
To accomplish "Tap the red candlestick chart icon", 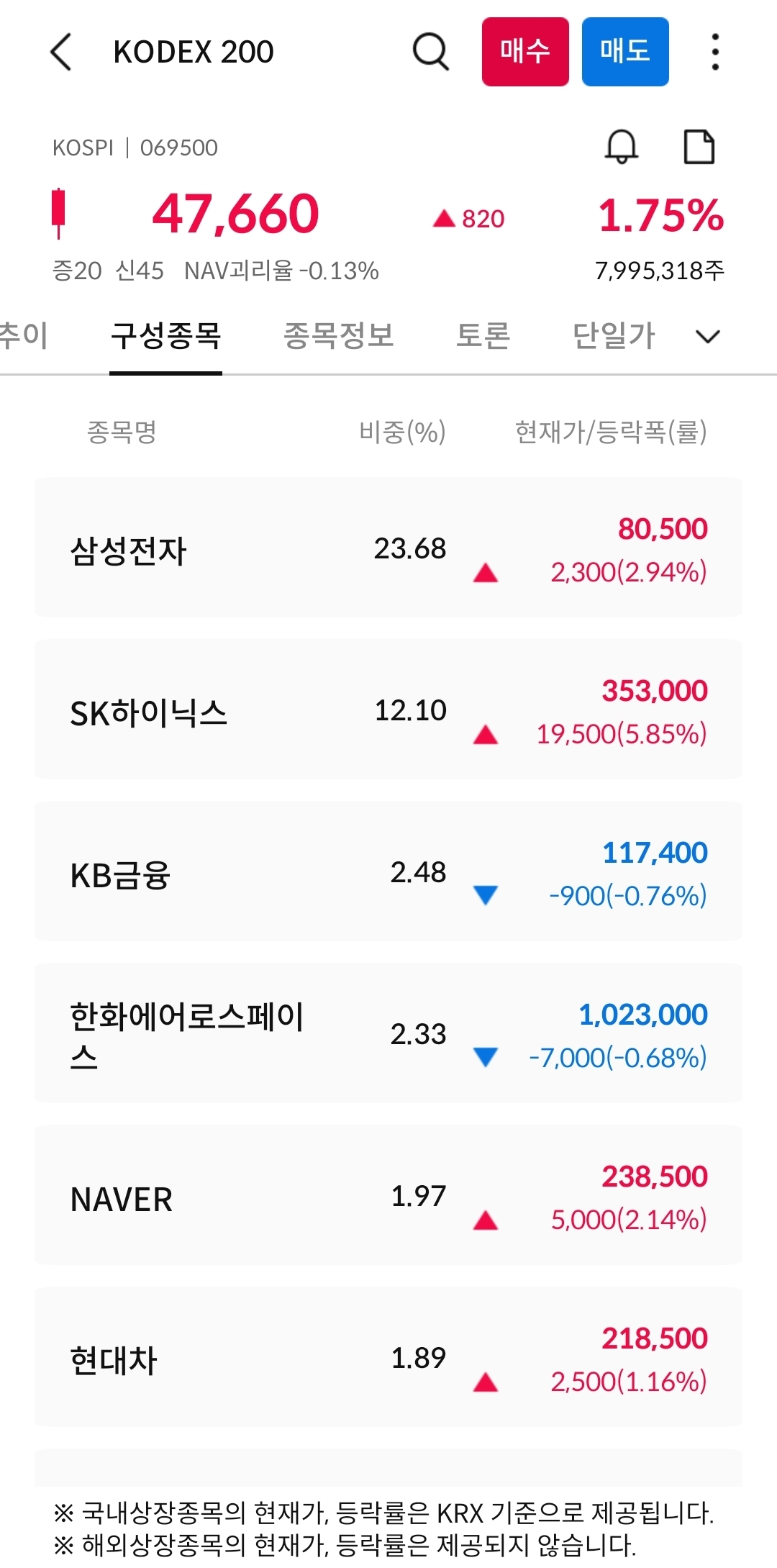I will click(59, 213).
